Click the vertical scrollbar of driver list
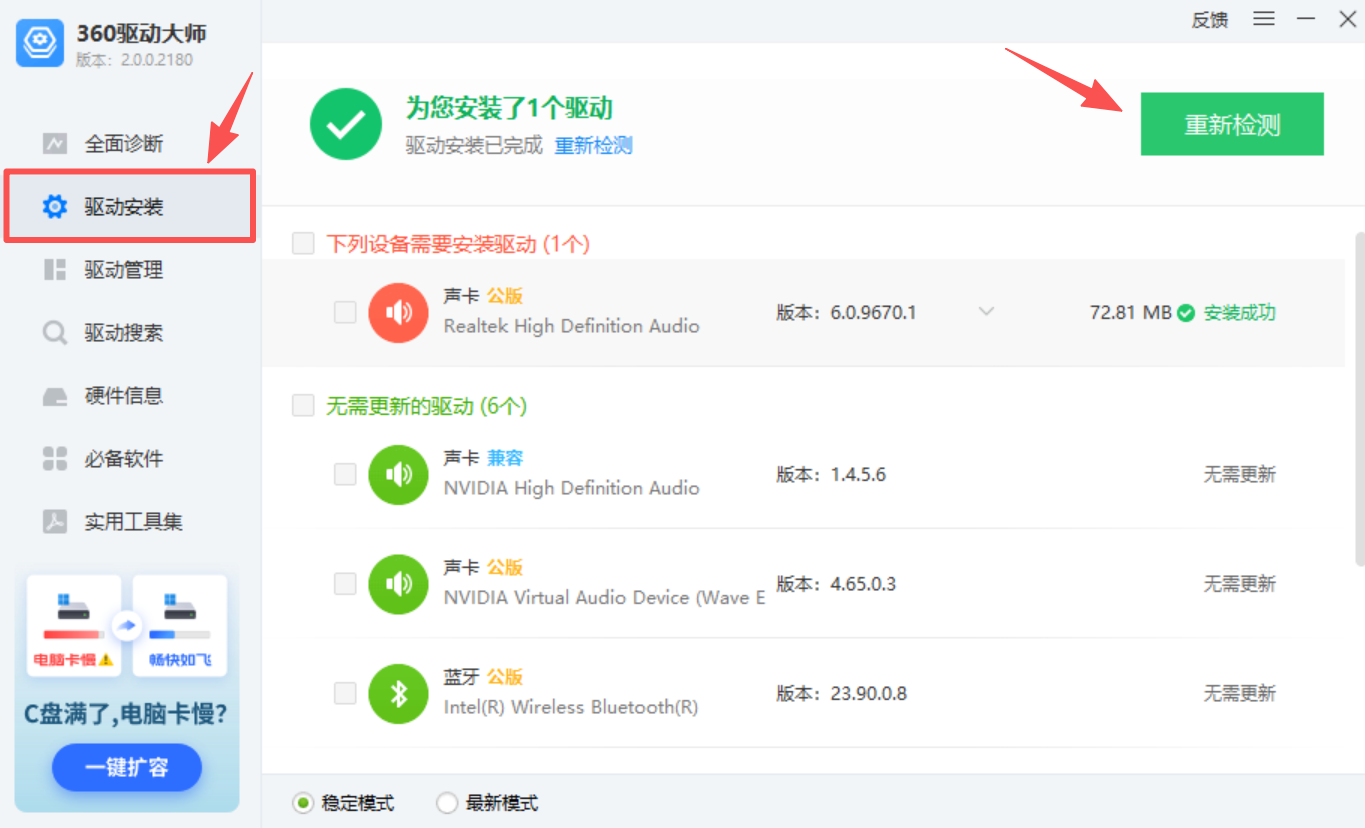The height and width of the screenshot is (828, 1365). tap(1358, 400)
